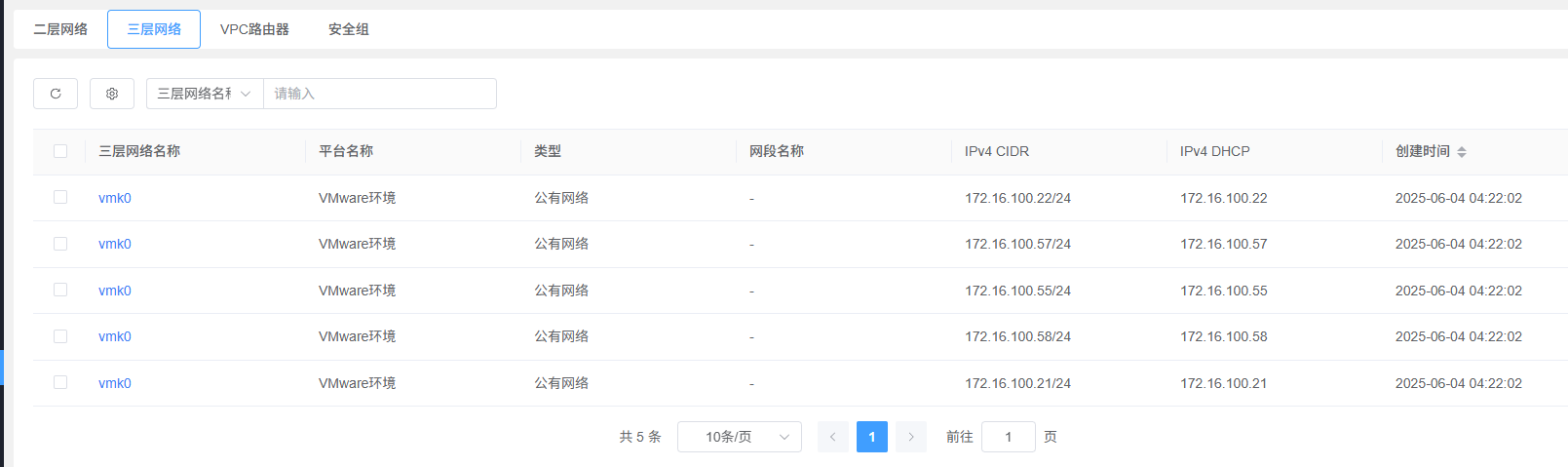Open vmk0 link in 172.16.100.22 row
The image size is (1568, 467).
tap(115, 198)
